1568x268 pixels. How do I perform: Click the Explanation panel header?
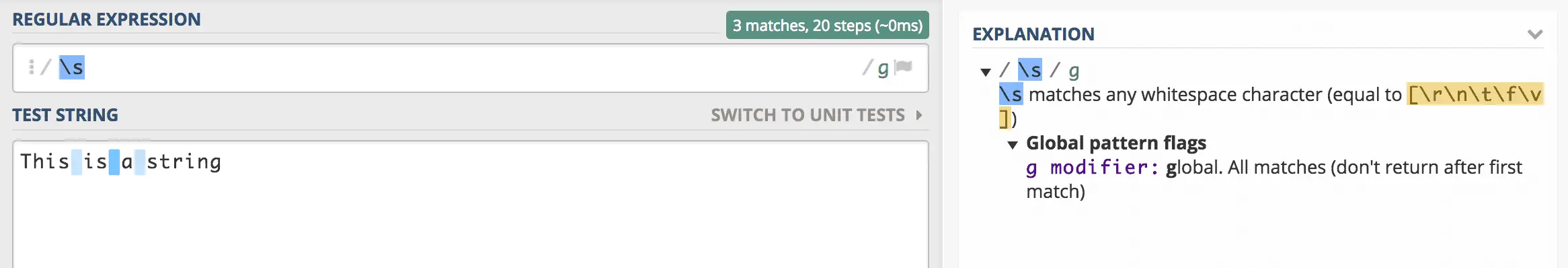(1033, 34)
